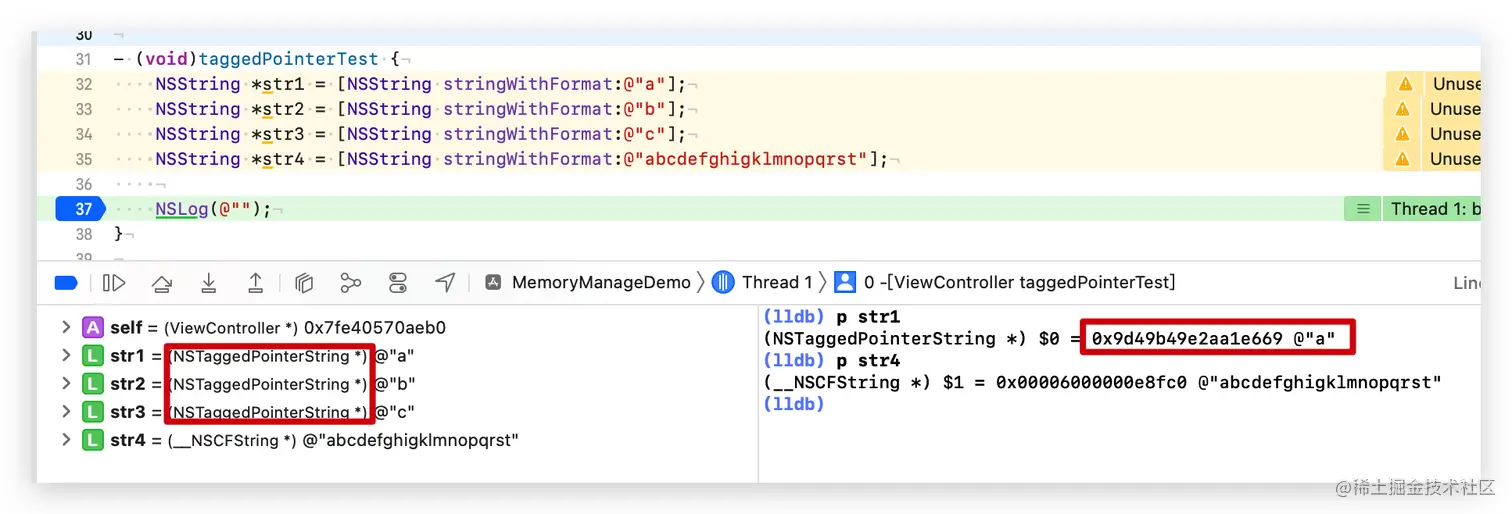The image size is (1512, 514).
Task: Expand the str3 variable row
Action: coord(66,412)
